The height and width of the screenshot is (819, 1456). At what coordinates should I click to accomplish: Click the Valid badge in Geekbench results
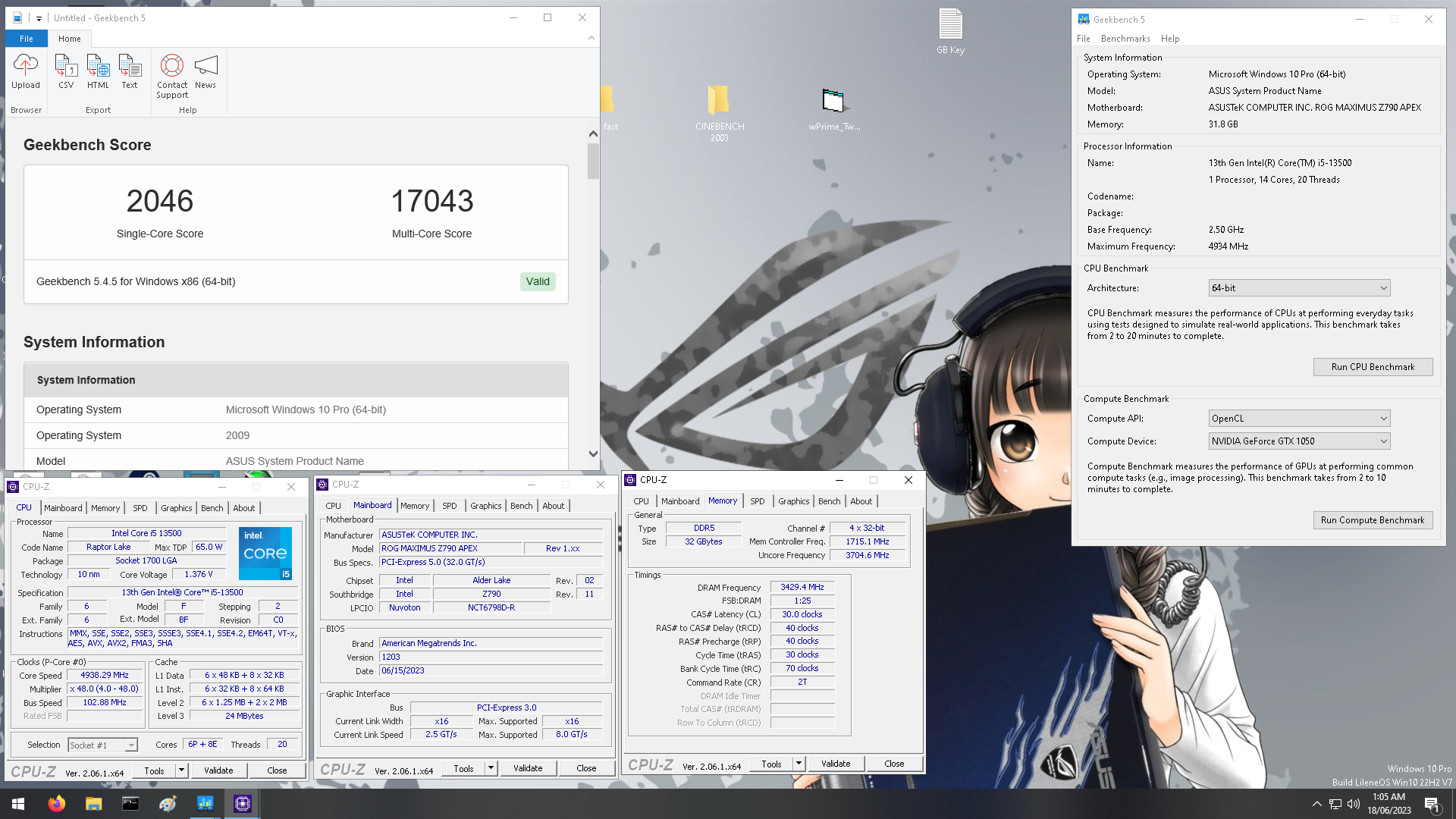tap(538, 281)
